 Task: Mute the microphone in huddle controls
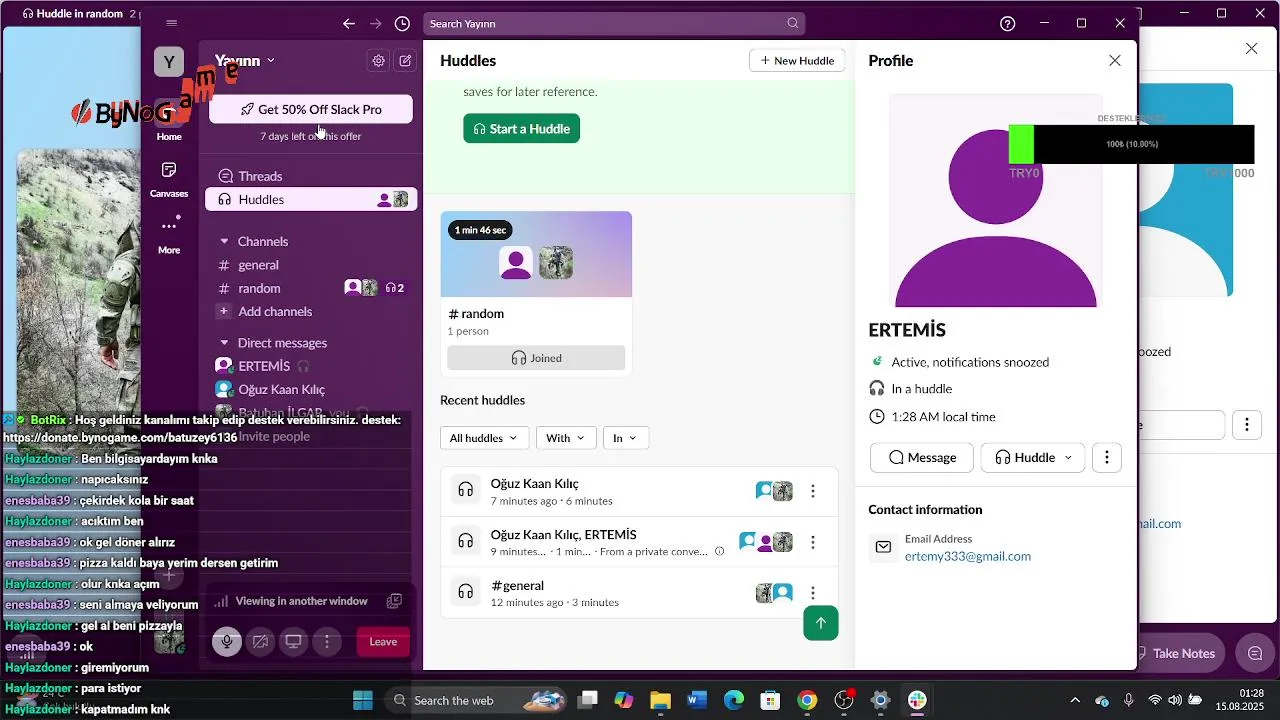coord(227,642)
